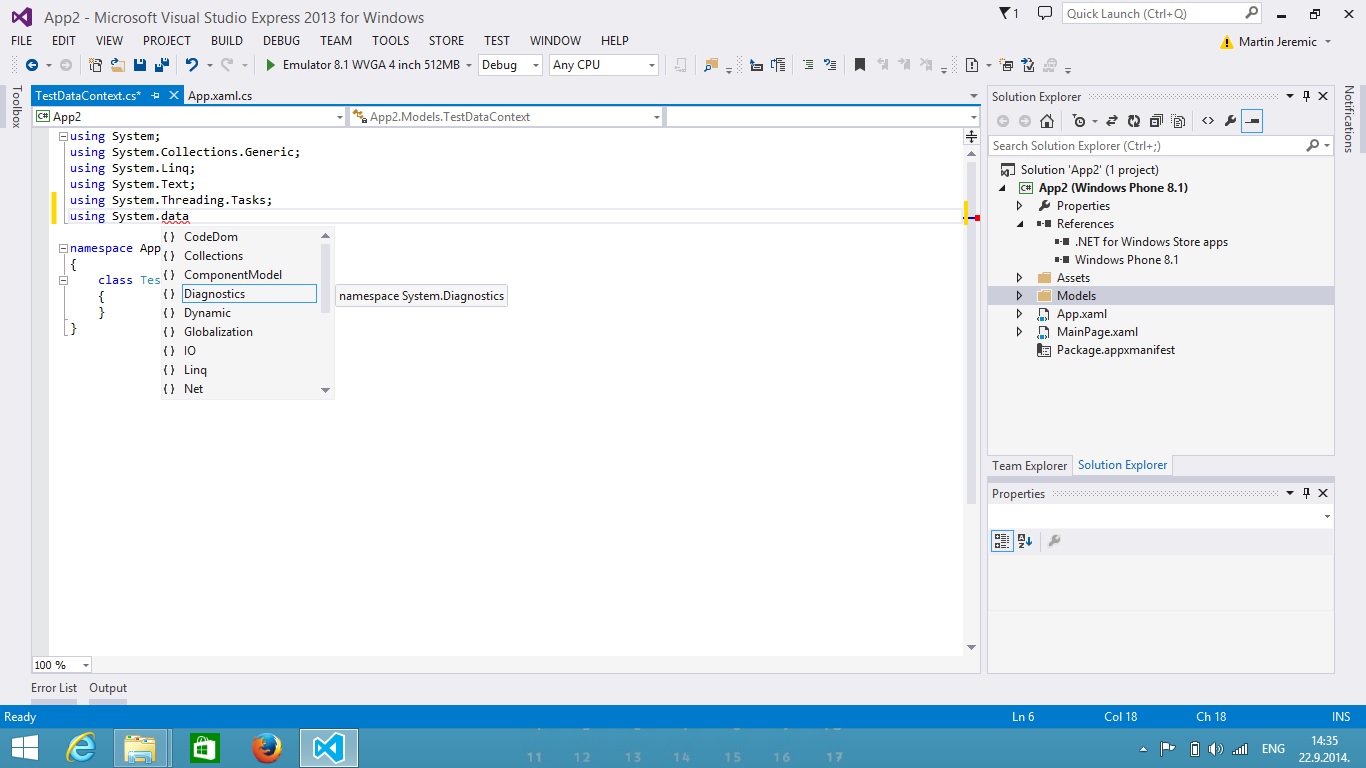1366x768 pixels.
Task: Refresh the Solution Explorer tree
Action: [1133, 121]
